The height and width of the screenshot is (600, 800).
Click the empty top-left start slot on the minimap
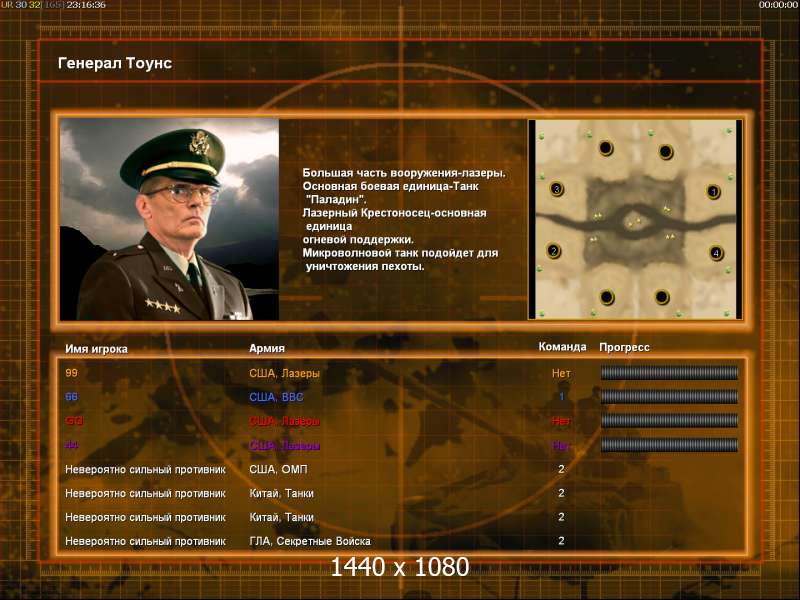click(x=605, y=149)
